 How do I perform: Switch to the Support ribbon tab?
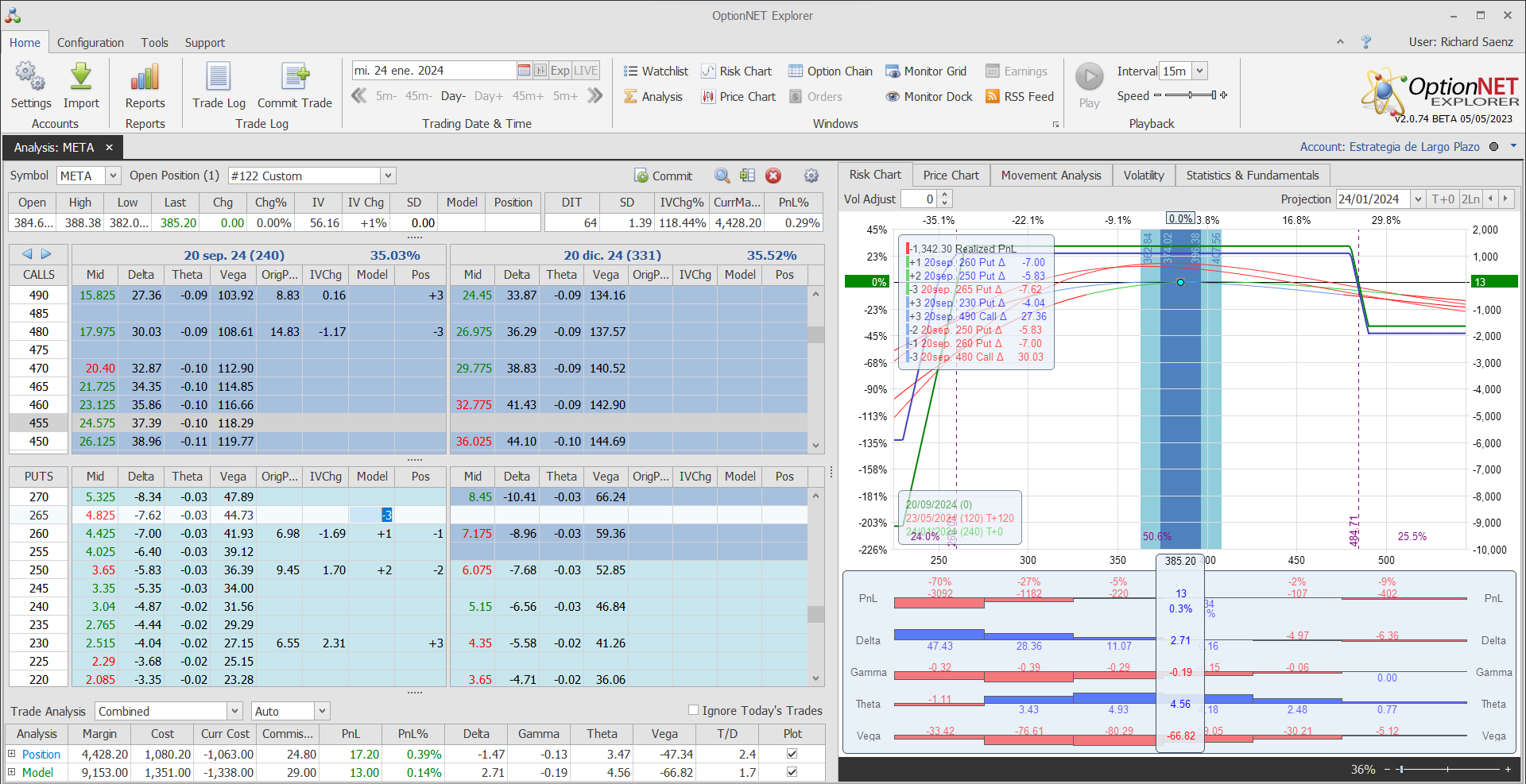pos(205,43)
